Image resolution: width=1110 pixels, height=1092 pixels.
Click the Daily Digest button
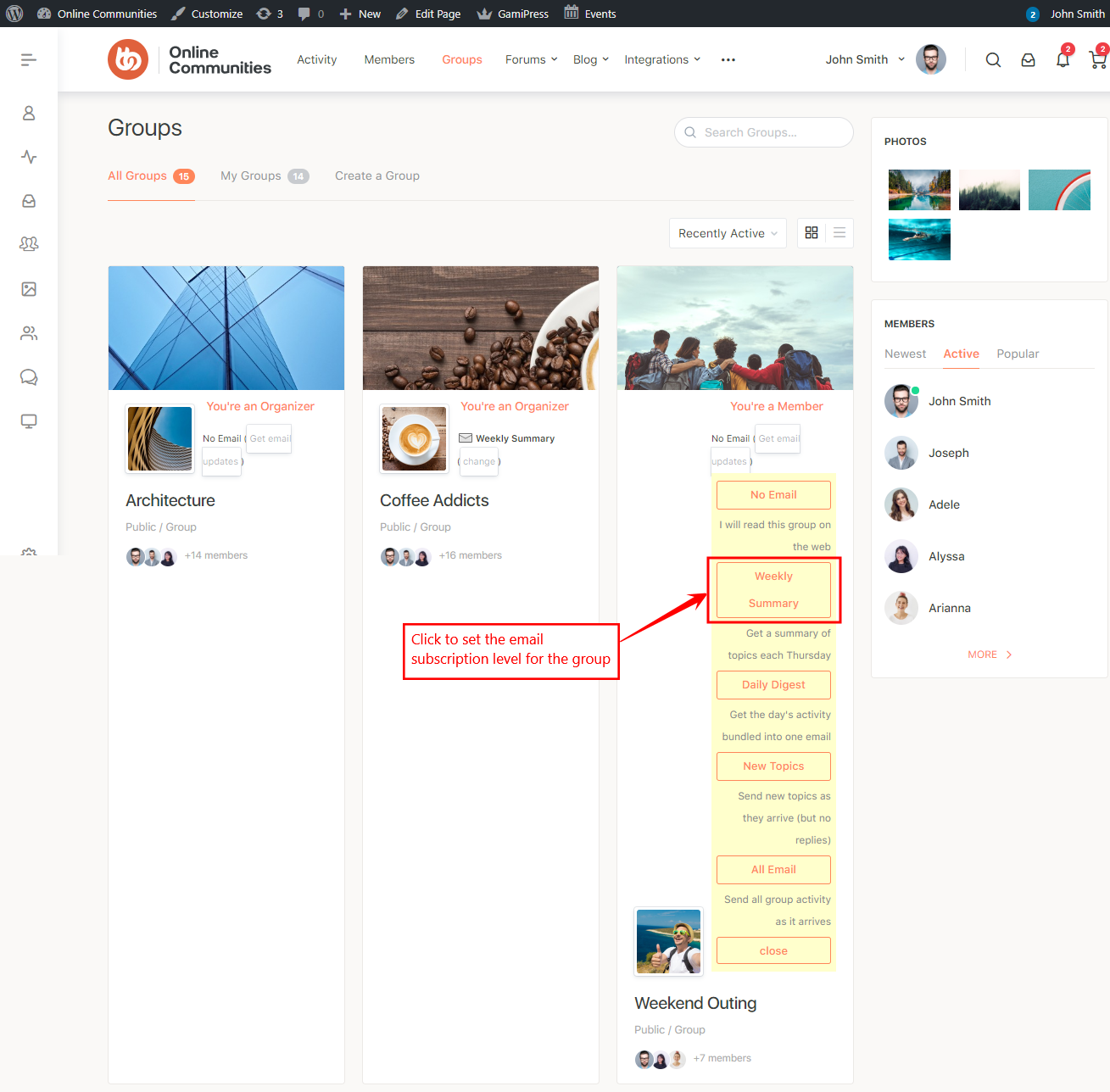tap(773, 684)
